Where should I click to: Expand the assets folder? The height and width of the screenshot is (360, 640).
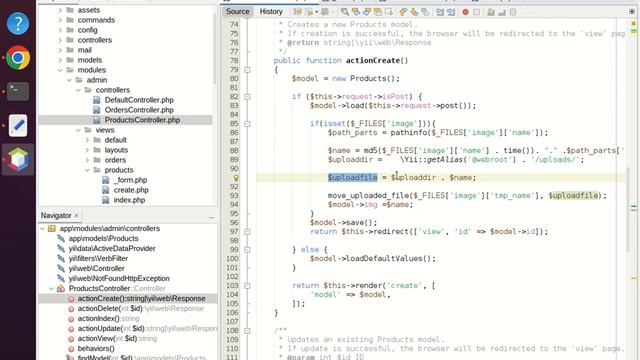[60, 10]
